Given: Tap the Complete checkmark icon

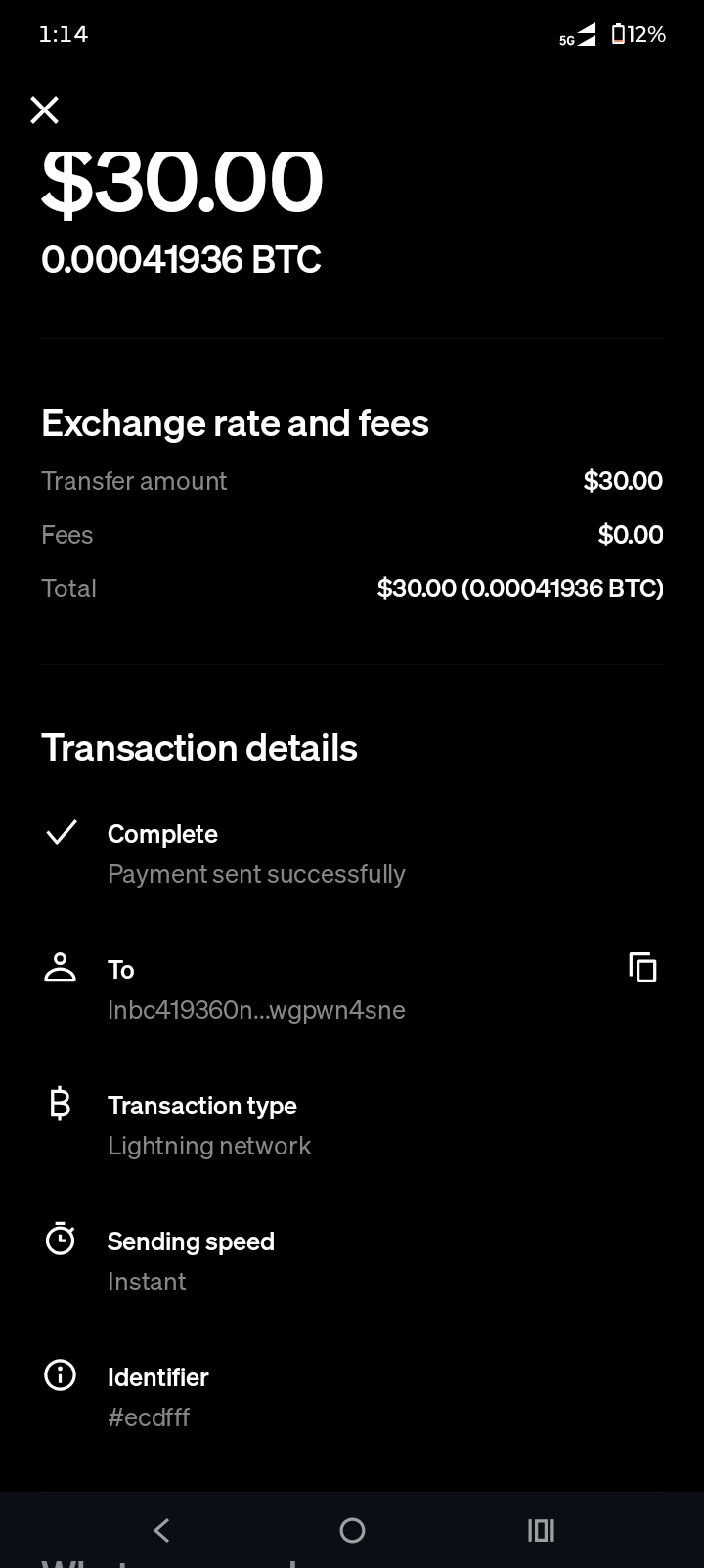Looking at the screenshot, I should click(x=61, y=832).
